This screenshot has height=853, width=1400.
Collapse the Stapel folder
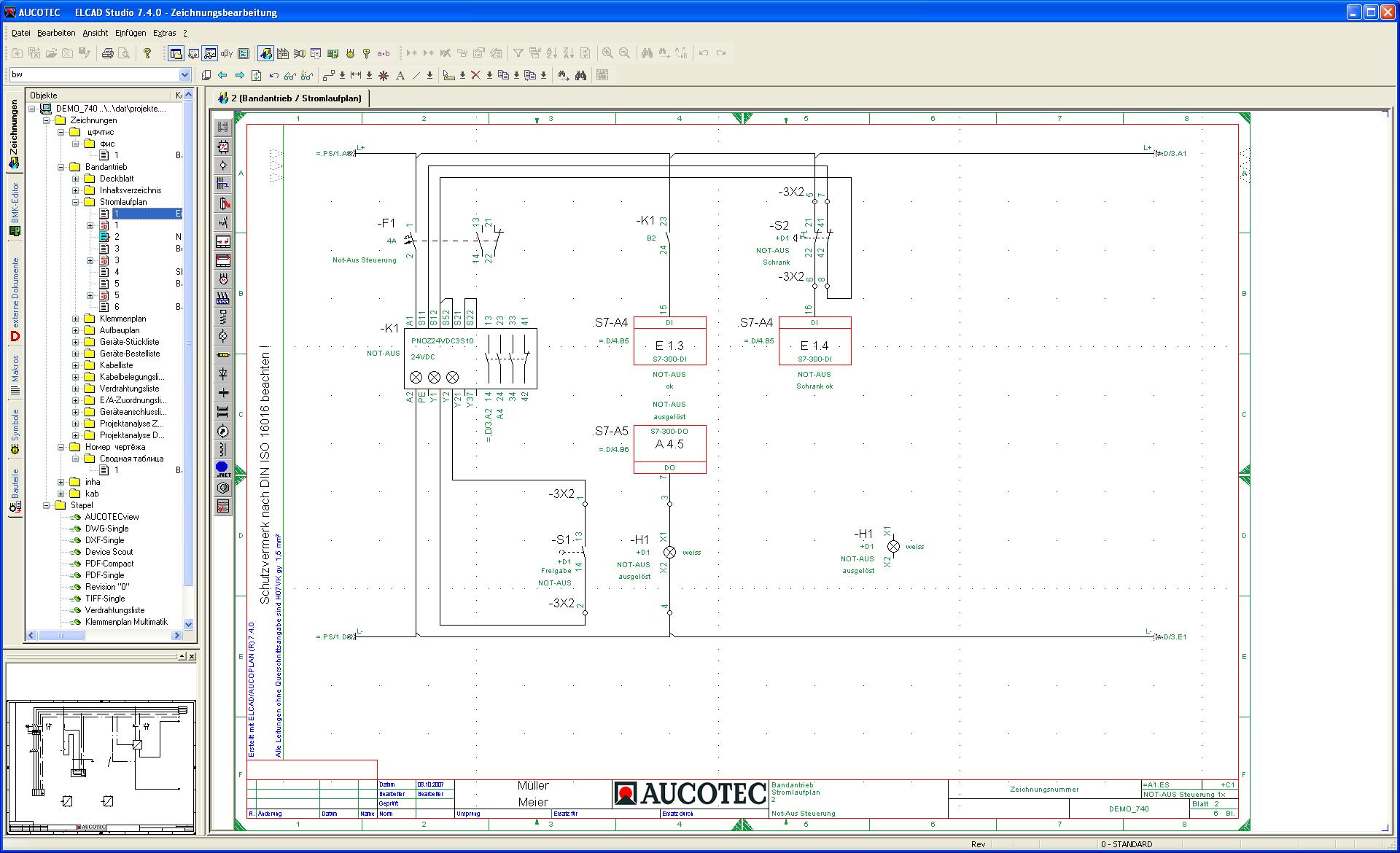[x=46, y=505]
